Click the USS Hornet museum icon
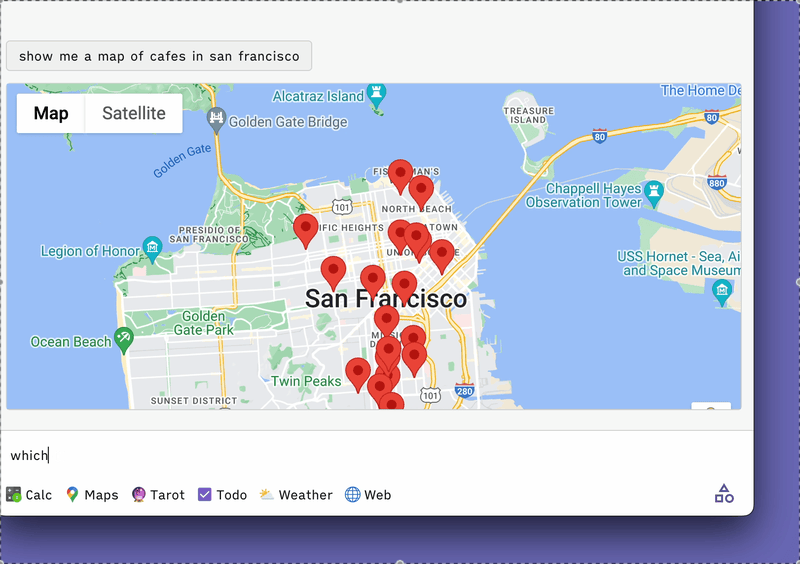800x564 pixels. pos(721,292)
